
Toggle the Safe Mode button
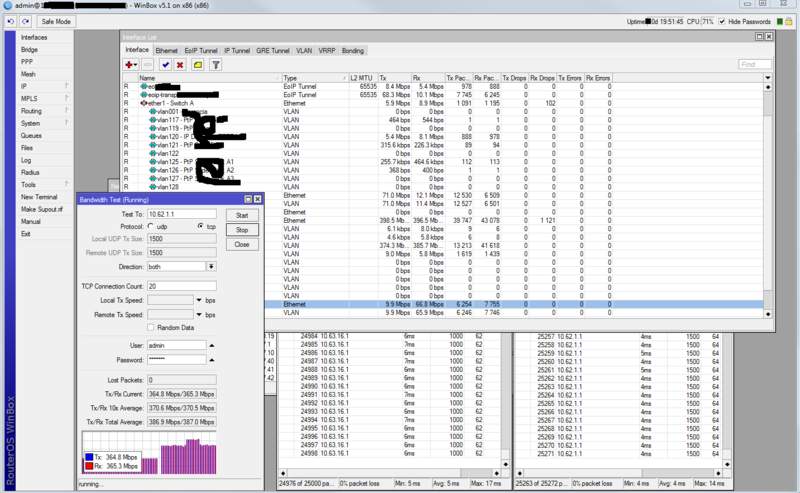point(56,21)
